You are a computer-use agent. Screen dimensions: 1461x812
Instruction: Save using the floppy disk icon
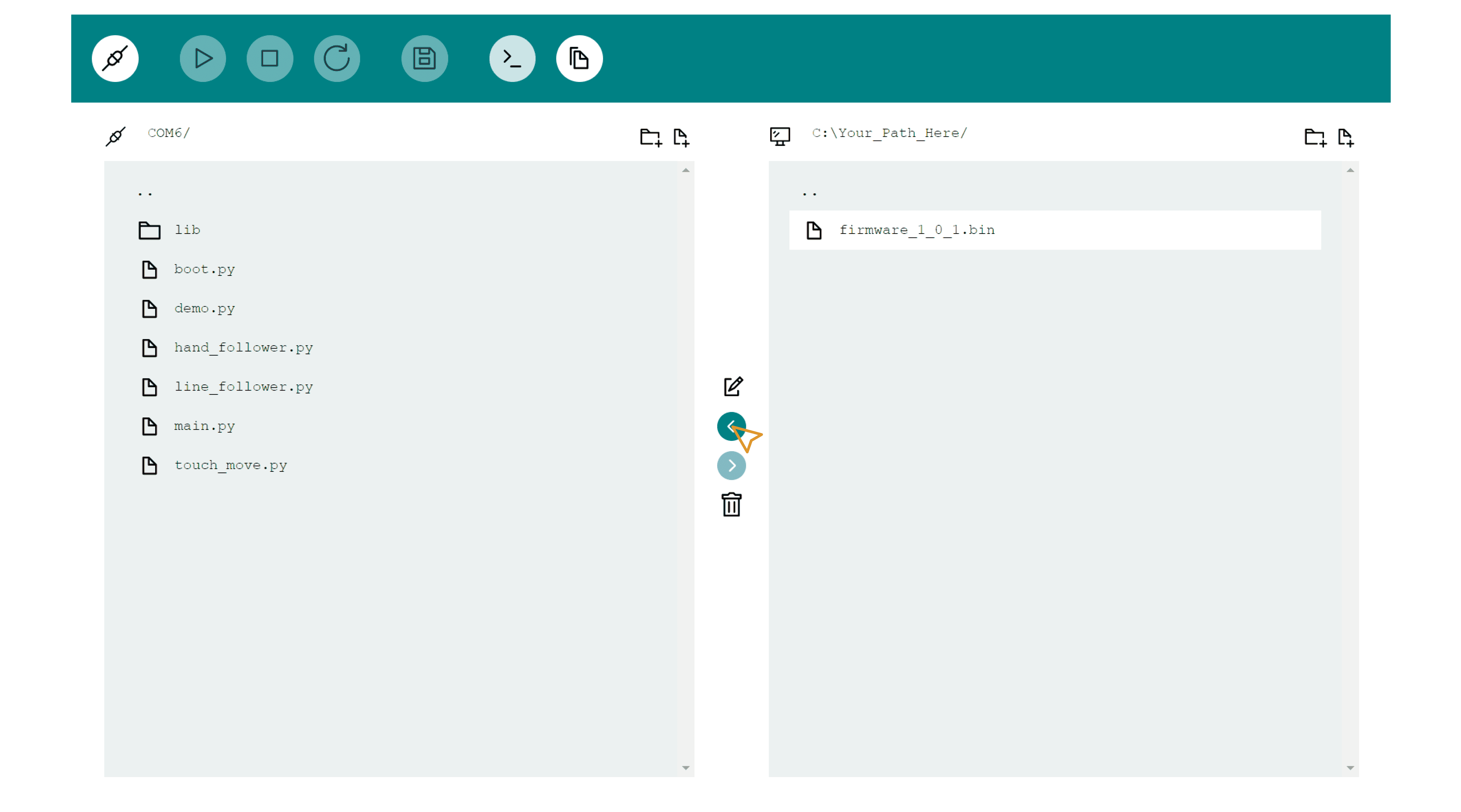tap(424, 58)
